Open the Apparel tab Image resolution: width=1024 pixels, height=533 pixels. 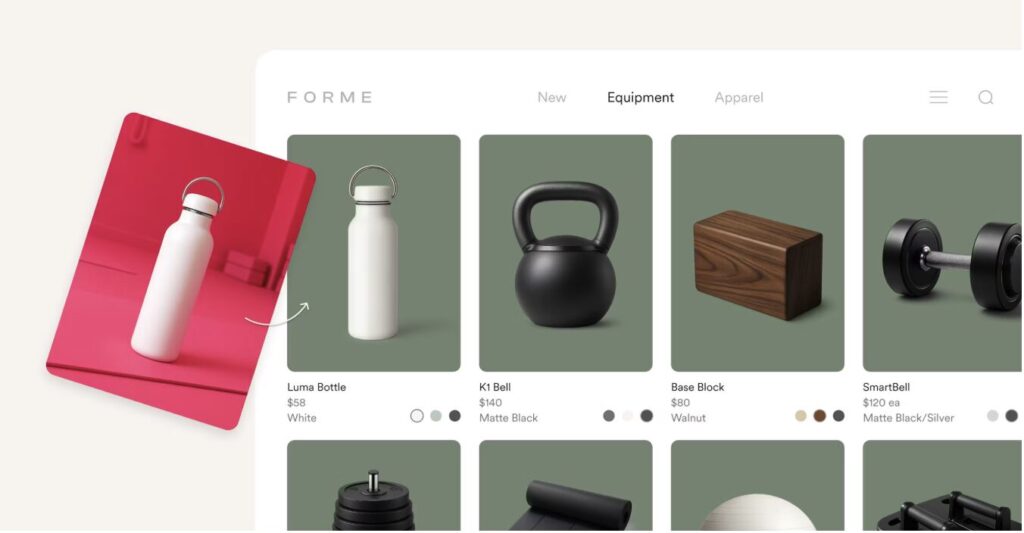739,97
